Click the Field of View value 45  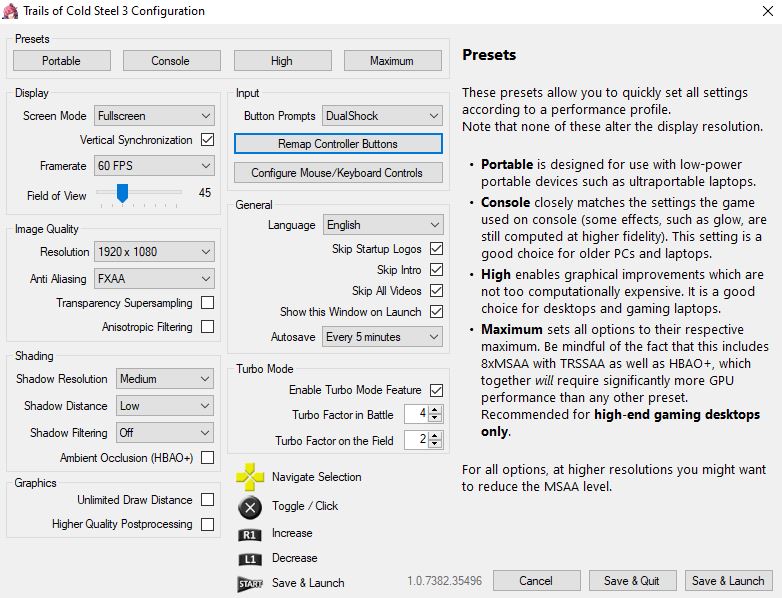tap(205, 193)
